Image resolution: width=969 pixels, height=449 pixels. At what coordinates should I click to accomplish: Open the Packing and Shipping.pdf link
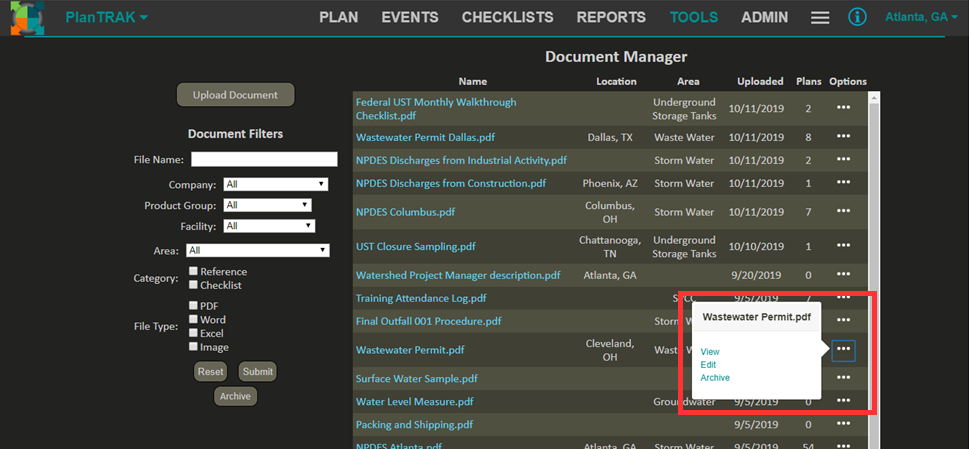[x=415, y=425]
